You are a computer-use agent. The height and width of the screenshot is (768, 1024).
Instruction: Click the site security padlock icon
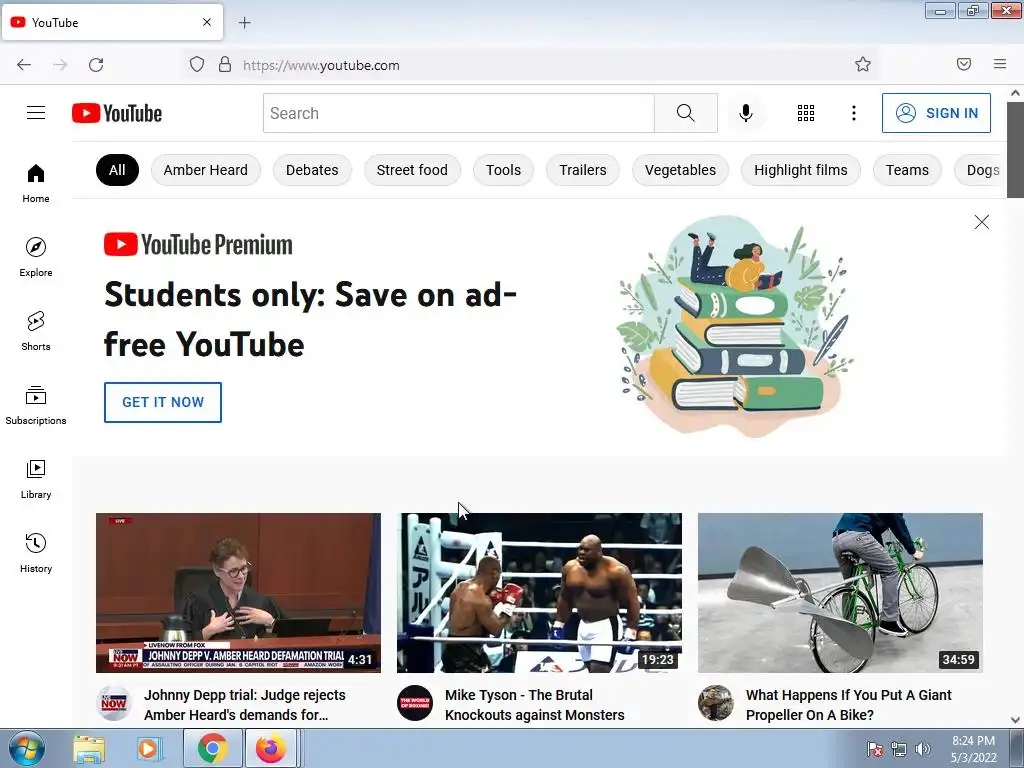[x=225, y=65]
